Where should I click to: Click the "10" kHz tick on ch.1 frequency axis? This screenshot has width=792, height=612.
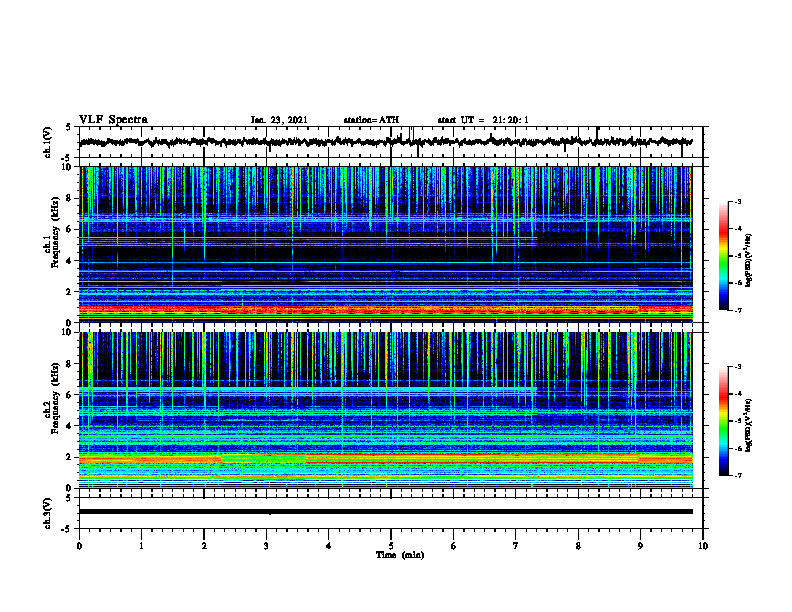pos(69,167)
